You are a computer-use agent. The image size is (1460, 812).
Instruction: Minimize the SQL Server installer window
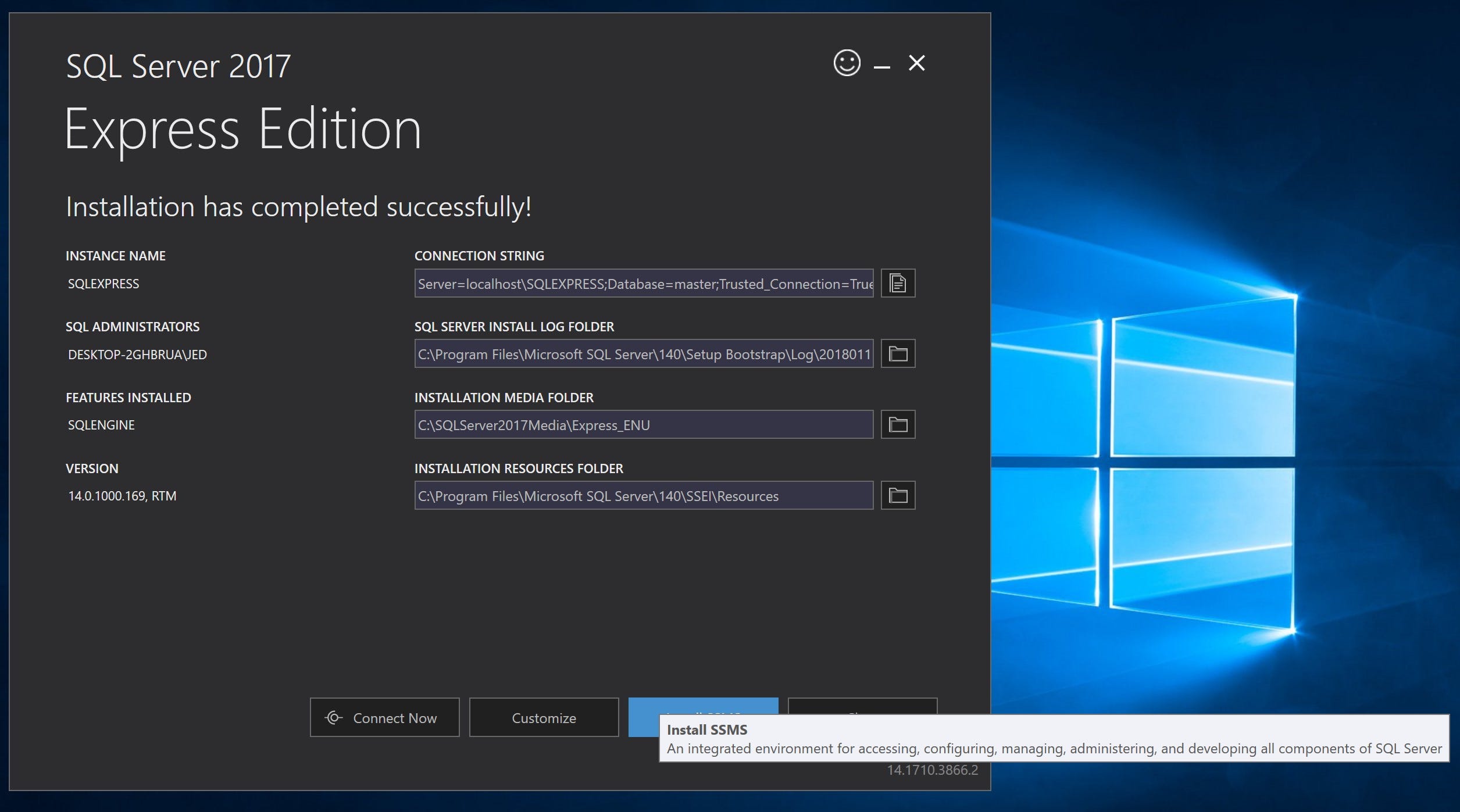(881, 66)
